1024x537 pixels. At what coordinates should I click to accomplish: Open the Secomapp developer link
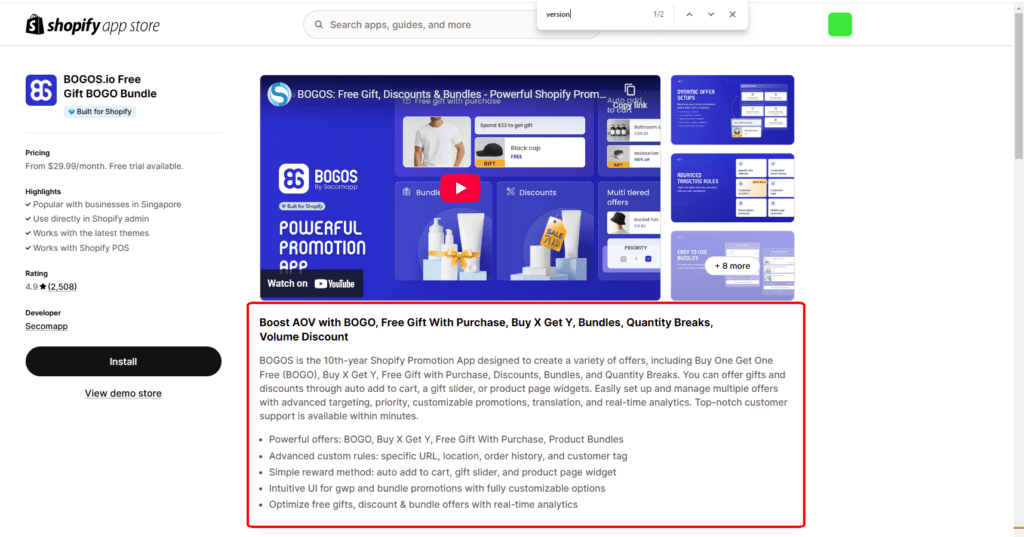click(x=47, y=326)
